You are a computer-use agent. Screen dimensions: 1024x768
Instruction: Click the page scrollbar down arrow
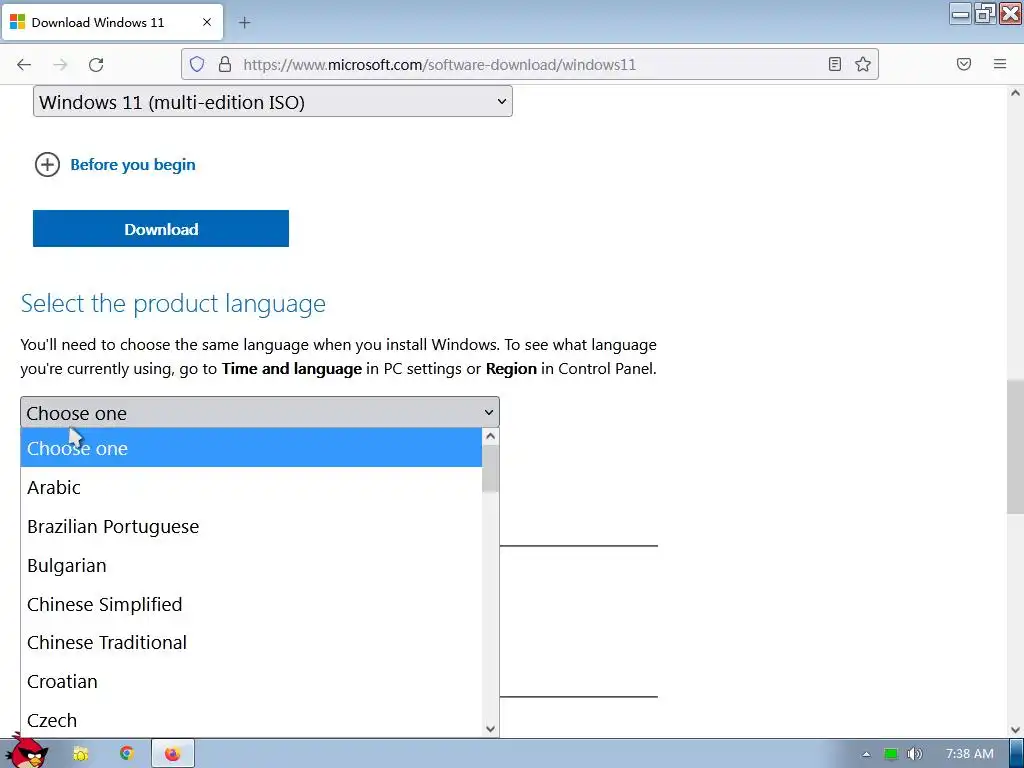click(1015, 729)
